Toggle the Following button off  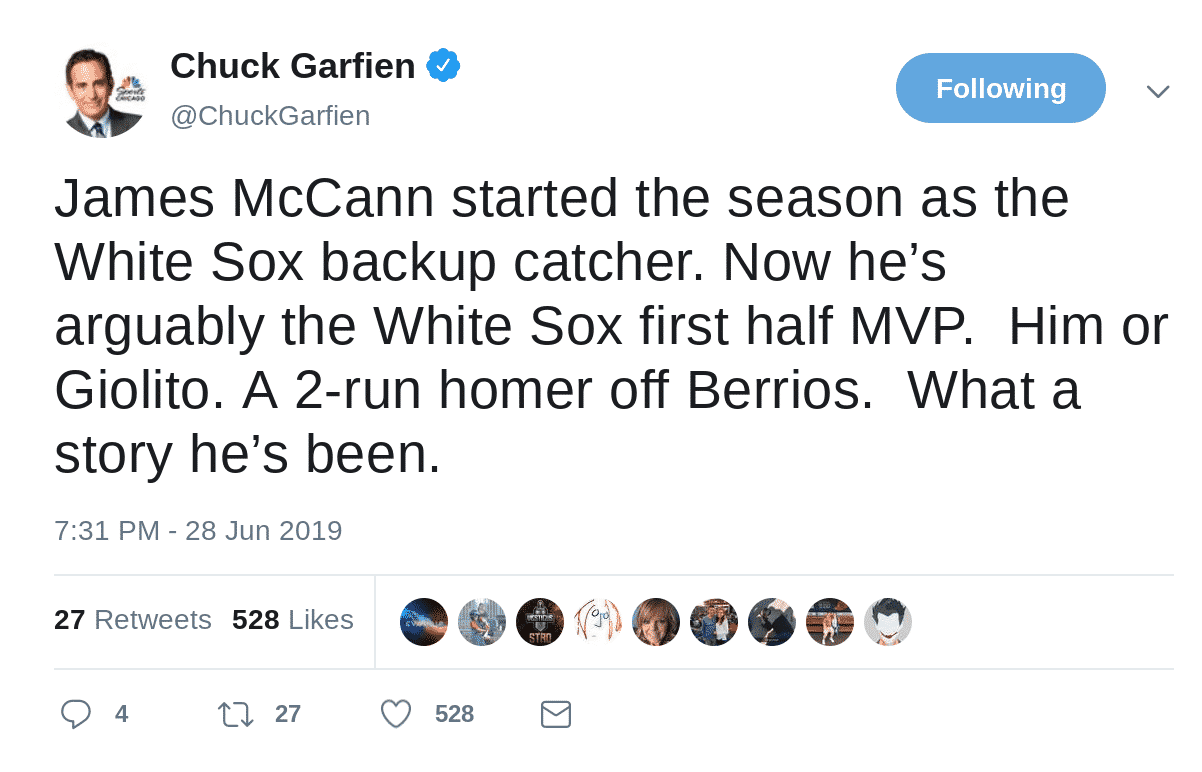point(1000,88)
